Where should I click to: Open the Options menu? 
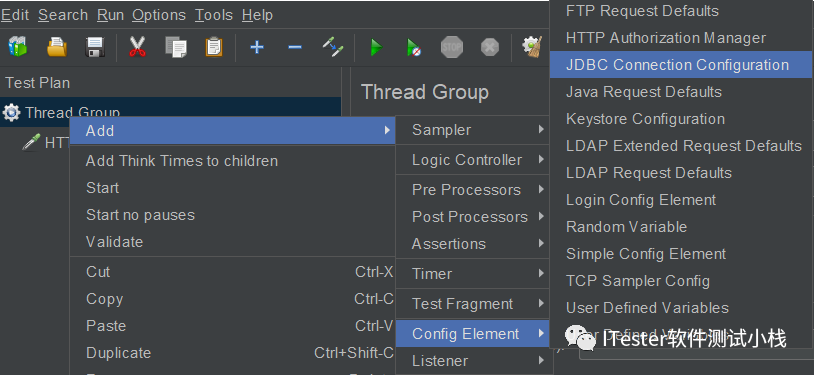pyautogui.click(x=159, y=15)
